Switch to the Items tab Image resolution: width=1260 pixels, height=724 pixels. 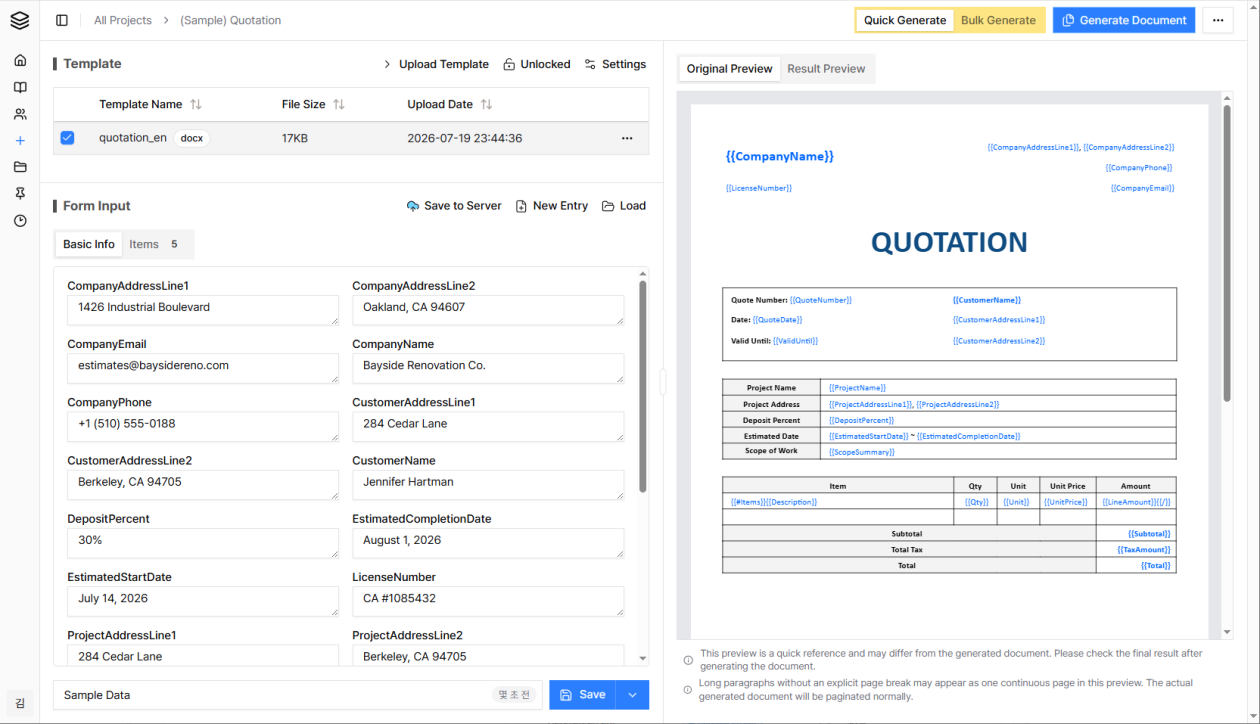click(156, 244)
